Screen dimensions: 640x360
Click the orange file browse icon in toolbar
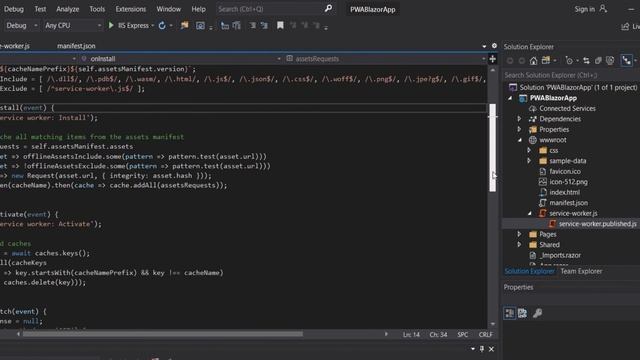point(184,25)
